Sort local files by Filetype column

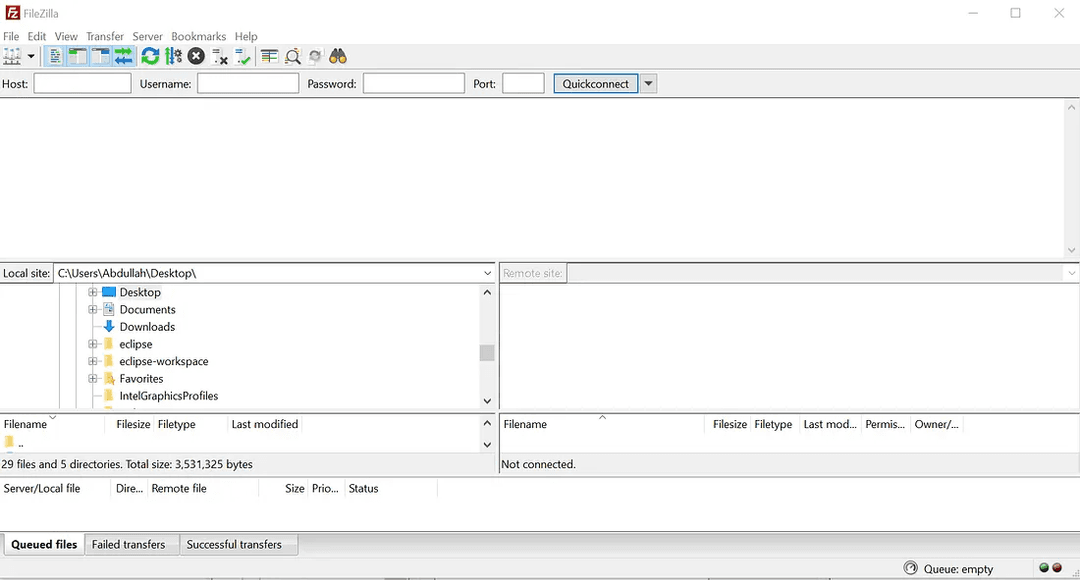190,424
